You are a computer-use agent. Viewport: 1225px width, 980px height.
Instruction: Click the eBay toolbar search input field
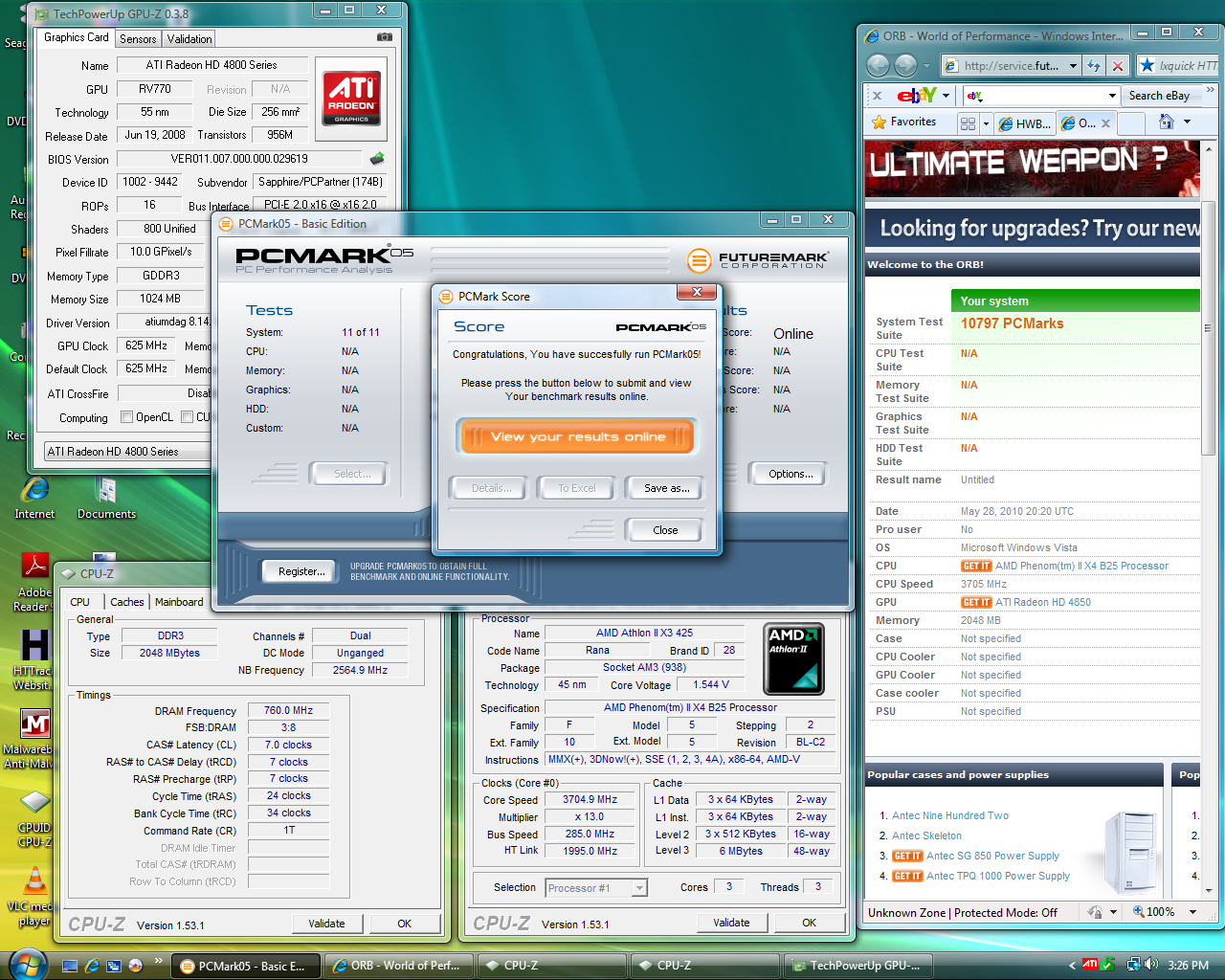tap(1042, 96)
